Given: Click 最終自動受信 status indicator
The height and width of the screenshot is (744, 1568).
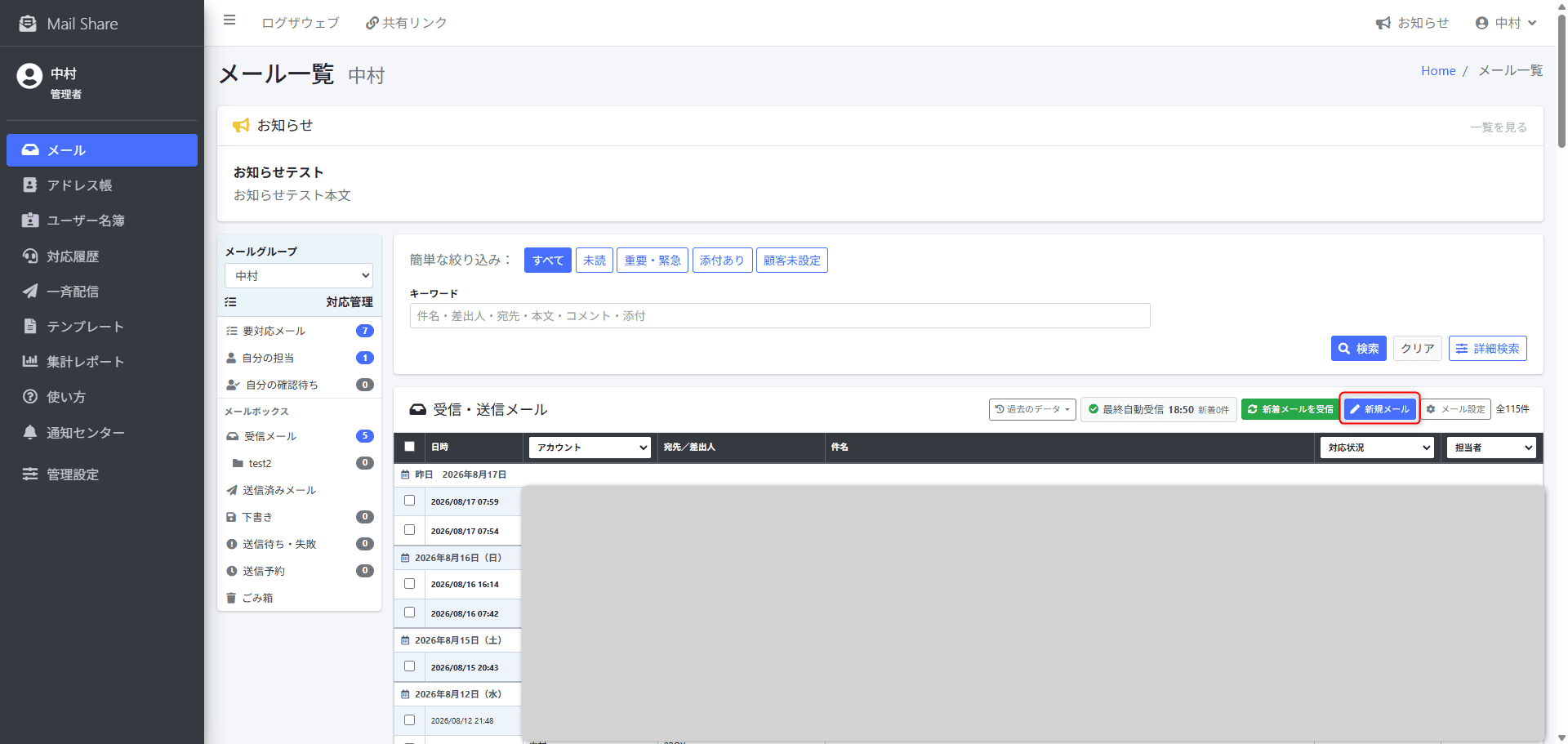Looking at the screenshot, I should coord(1159,409).
